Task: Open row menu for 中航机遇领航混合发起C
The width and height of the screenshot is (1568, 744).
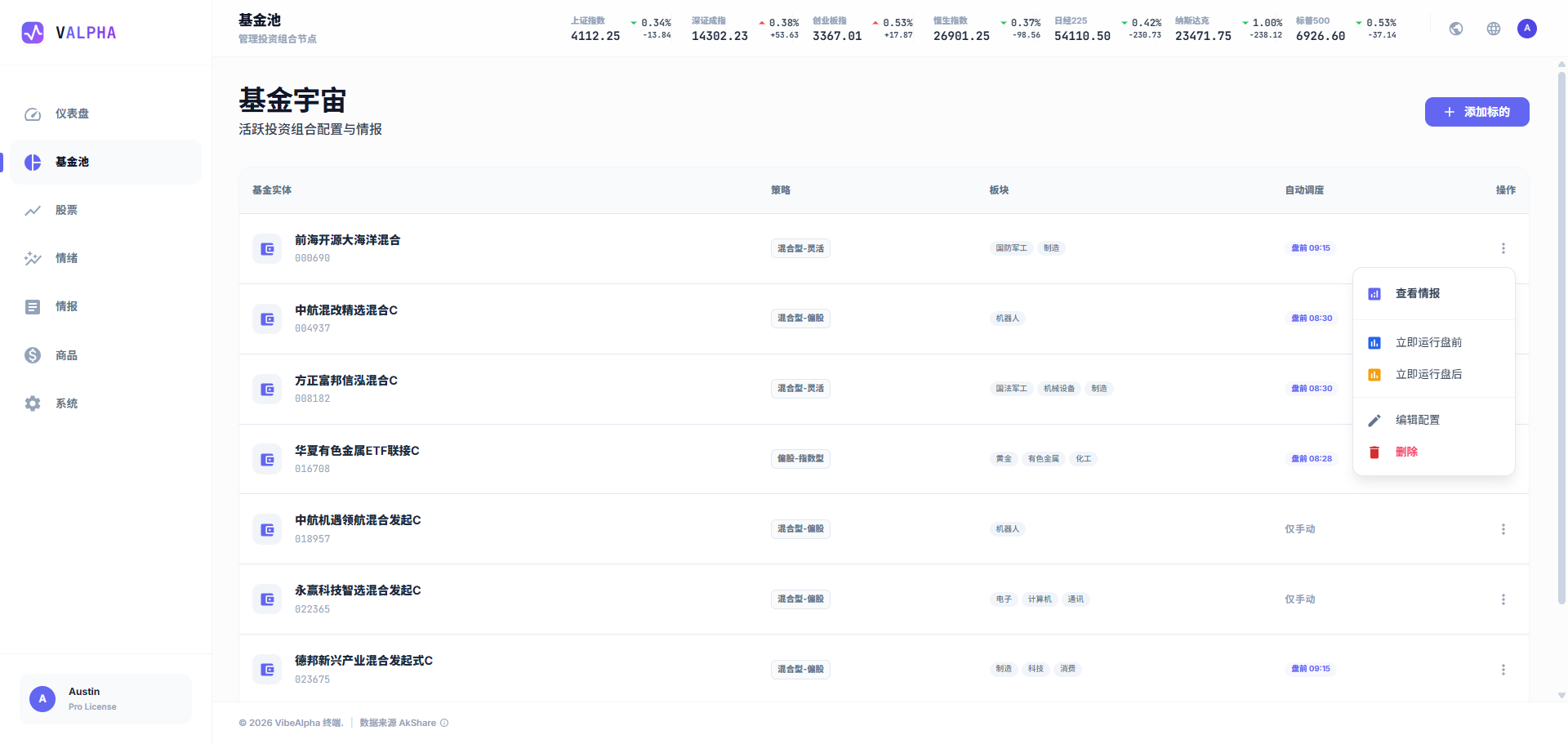Action: [x=1503, y=529]
